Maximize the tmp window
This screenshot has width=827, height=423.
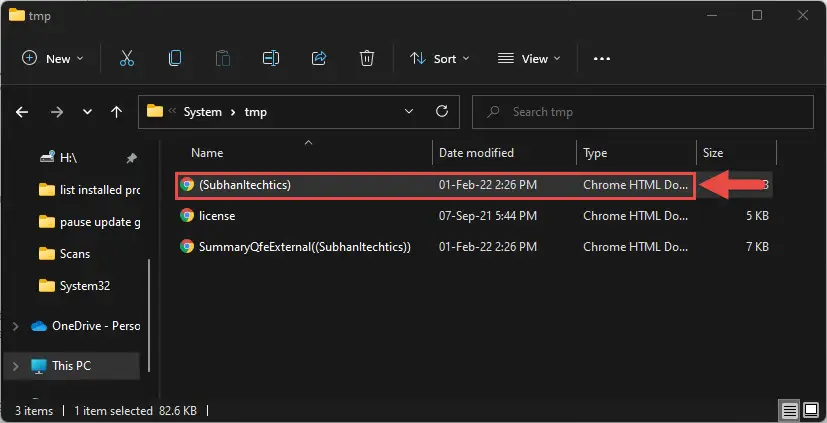click(757, 15)
